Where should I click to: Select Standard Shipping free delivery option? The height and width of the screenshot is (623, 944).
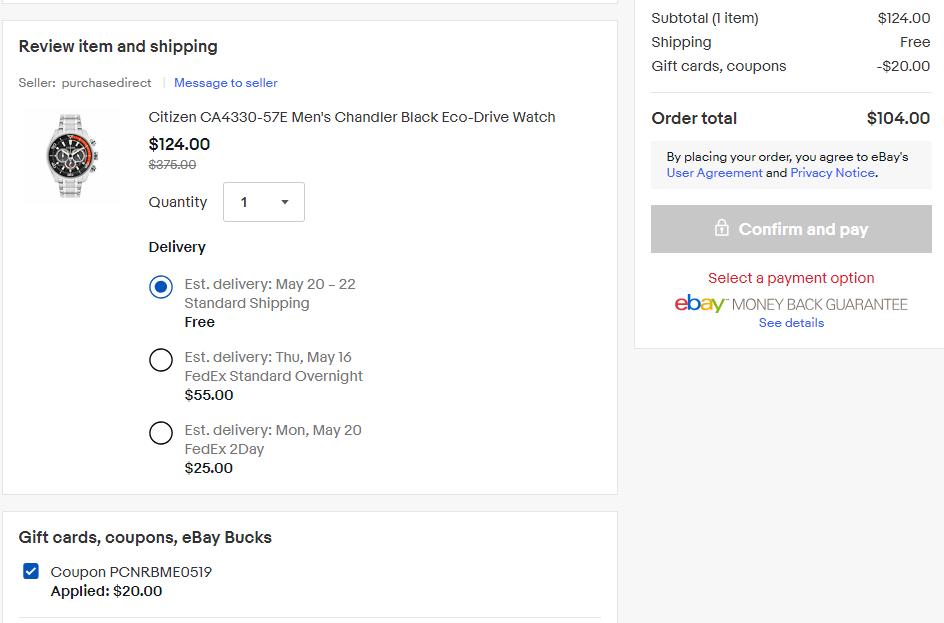tap(161, 287)
